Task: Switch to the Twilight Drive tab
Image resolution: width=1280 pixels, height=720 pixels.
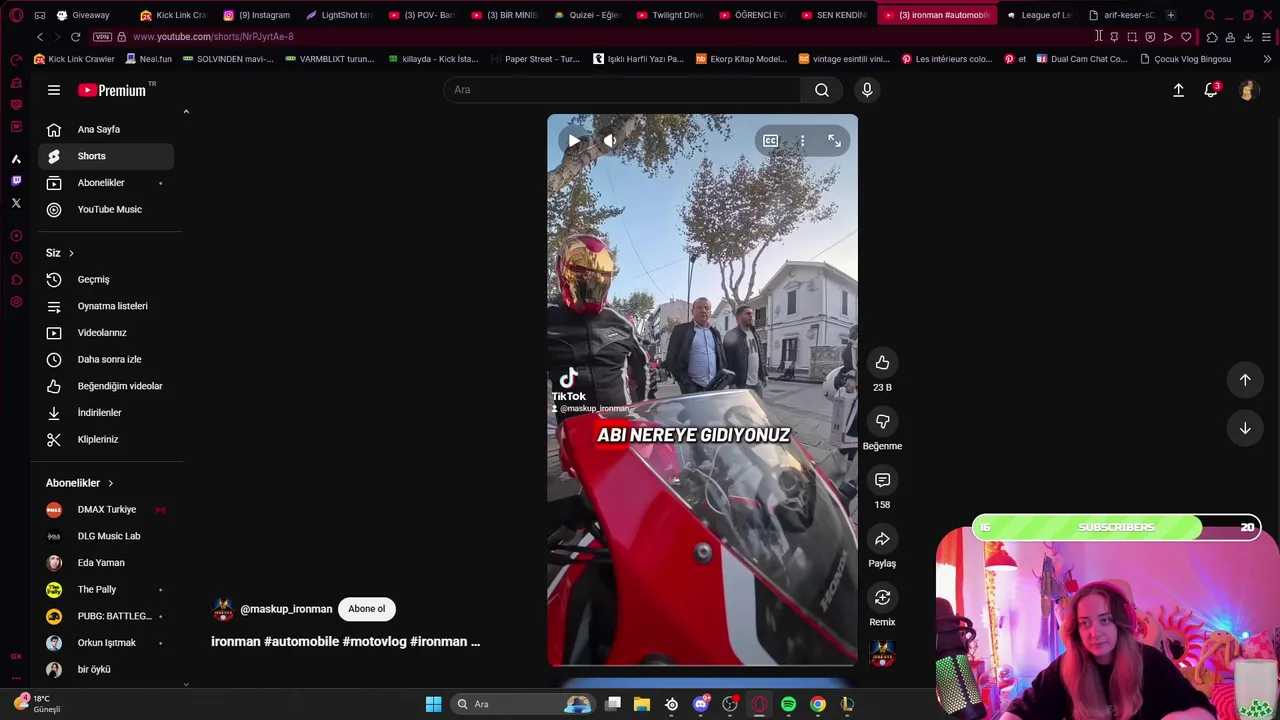Action: pyautogui.click(x=670, y=15)
